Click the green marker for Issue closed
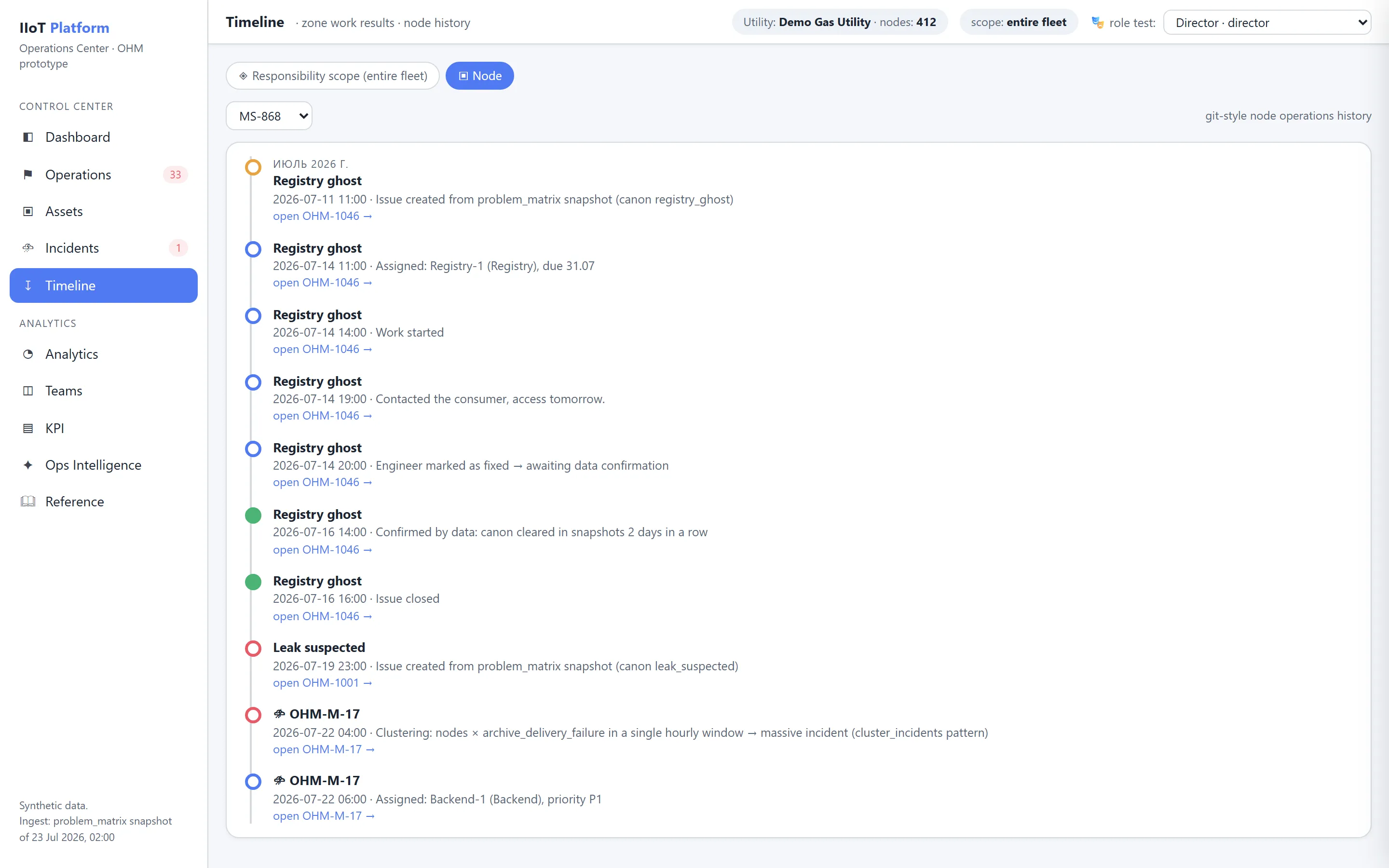The width and height of the screenshot is (1389, 868). click(253, 582)
